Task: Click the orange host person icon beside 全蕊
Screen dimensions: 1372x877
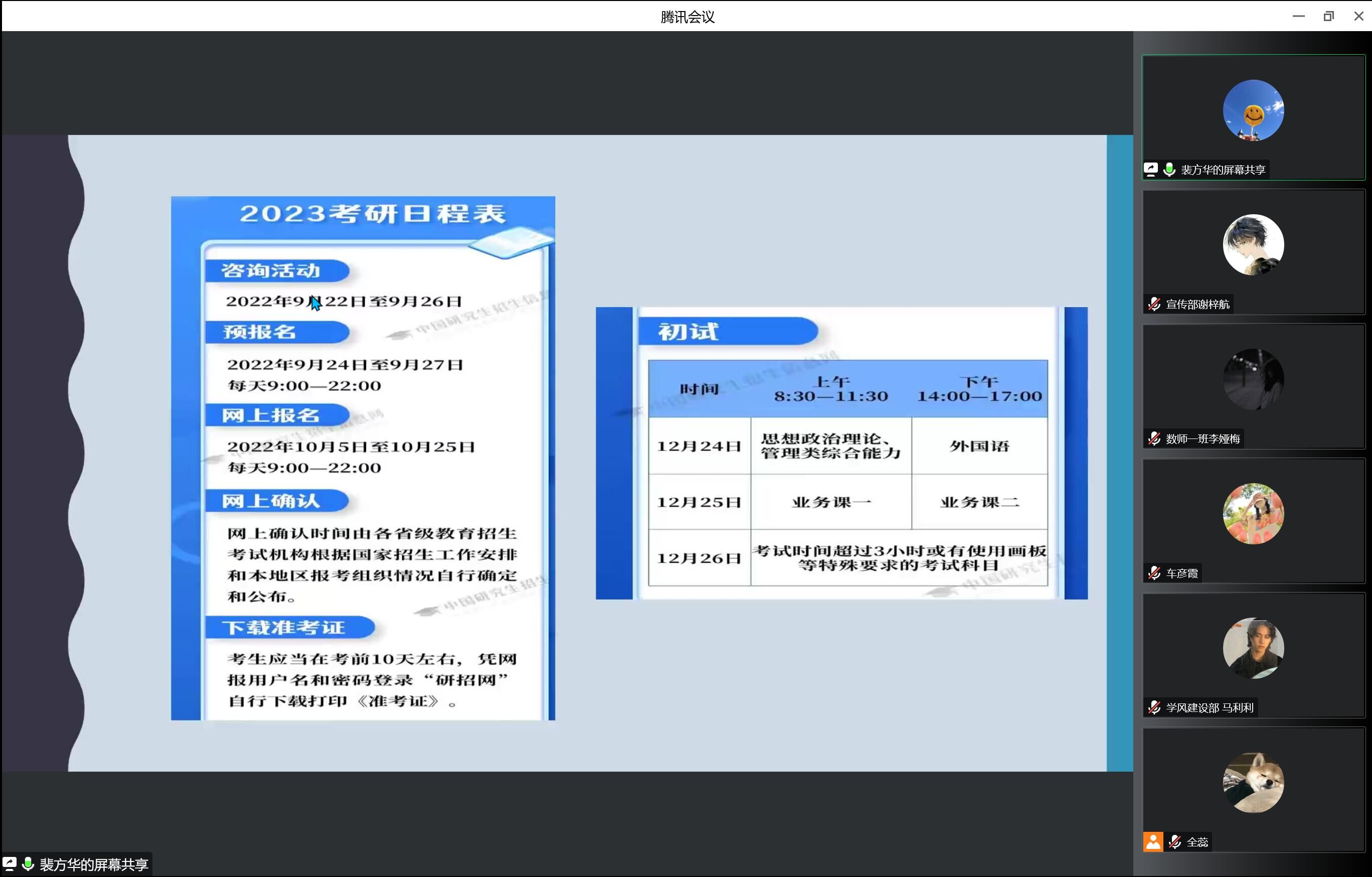Action: click(x=1153, y=842)
